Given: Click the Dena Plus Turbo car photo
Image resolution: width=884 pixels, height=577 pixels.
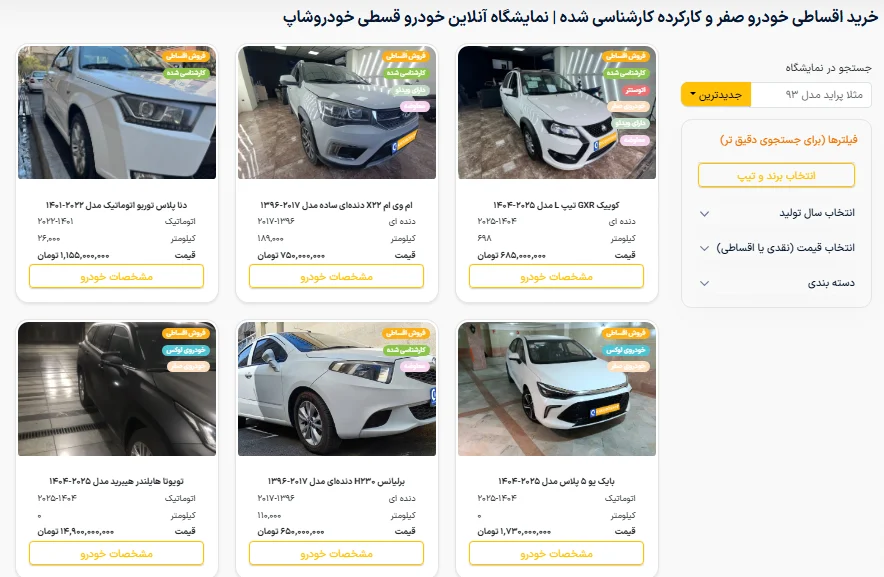Looking at the screenshot, I should 117,113.
